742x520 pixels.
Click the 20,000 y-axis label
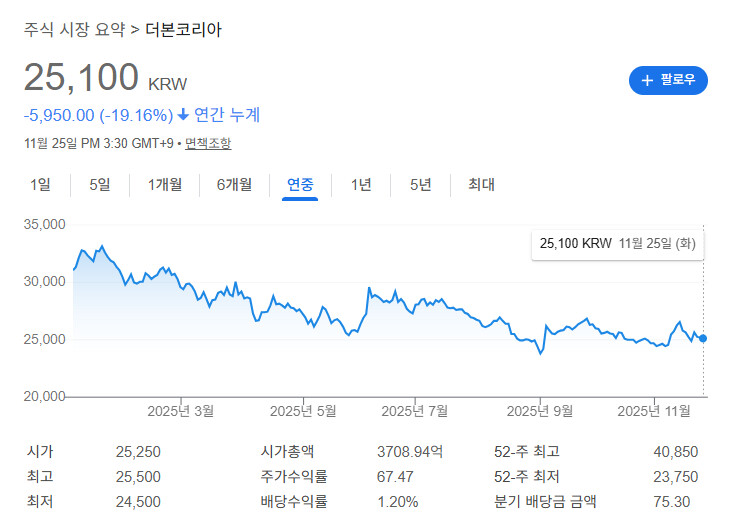[x=44, y=397]
